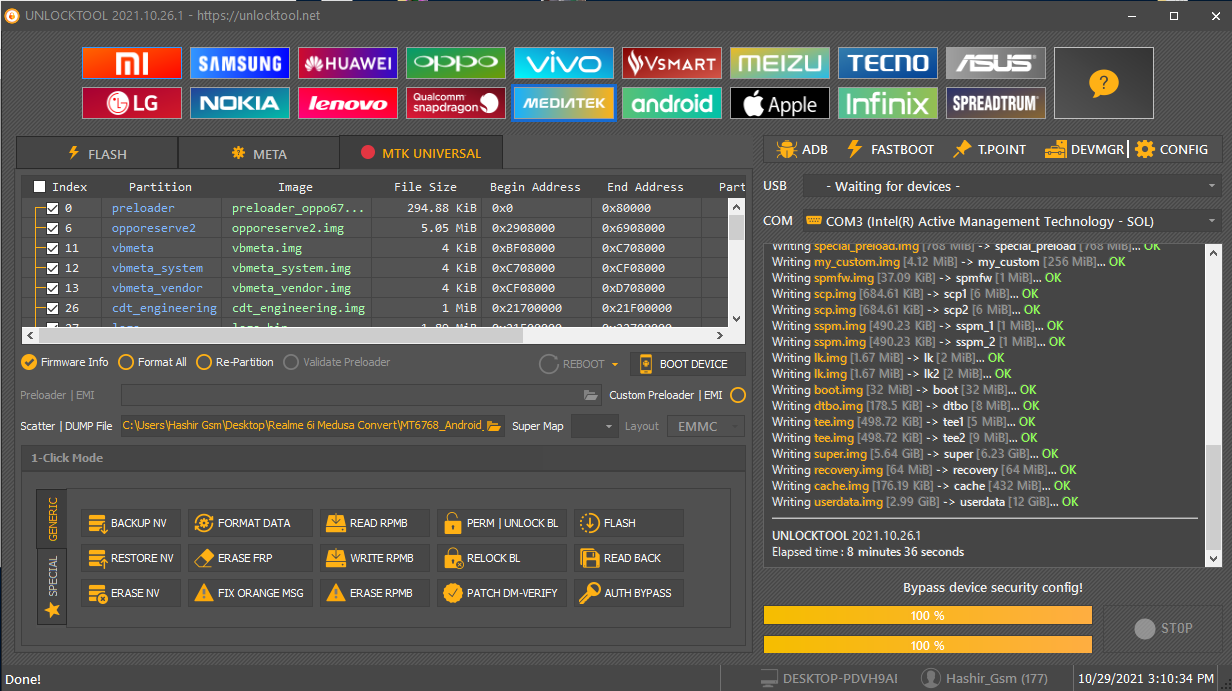Select the MediaTek chipset icon
This screenshot has height=691, width=1232.
pyautogui.click(x=564, y=103)
